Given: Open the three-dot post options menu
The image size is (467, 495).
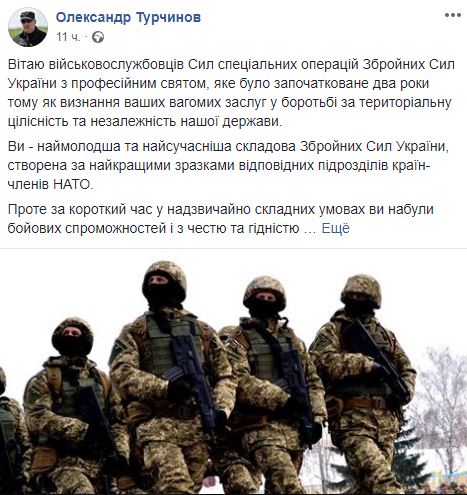Looking at the screenshot, I should 453,15.
